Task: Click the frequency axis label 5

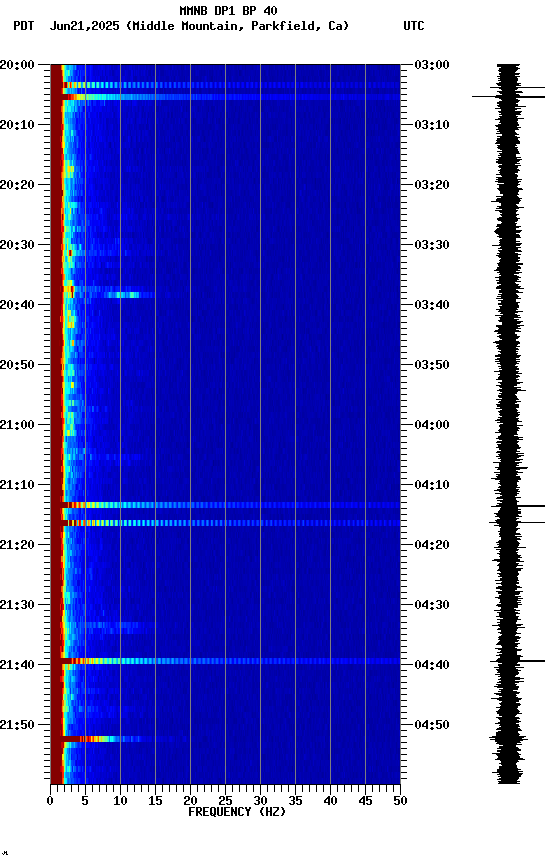Action: [x=85, y=801]
